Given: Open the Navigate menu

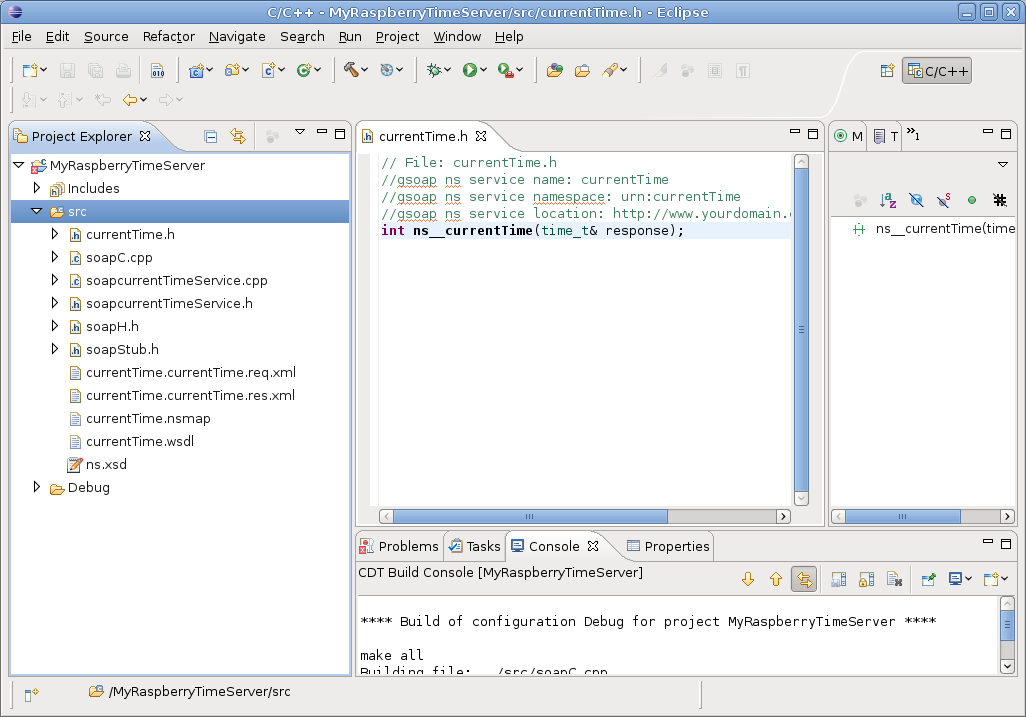Looking at the screenshot, I should coord(237,37).
